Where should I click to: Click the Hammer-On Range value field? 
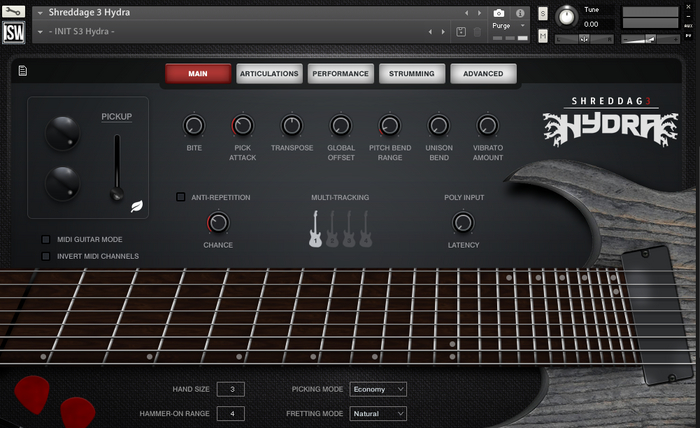point(231,414)
